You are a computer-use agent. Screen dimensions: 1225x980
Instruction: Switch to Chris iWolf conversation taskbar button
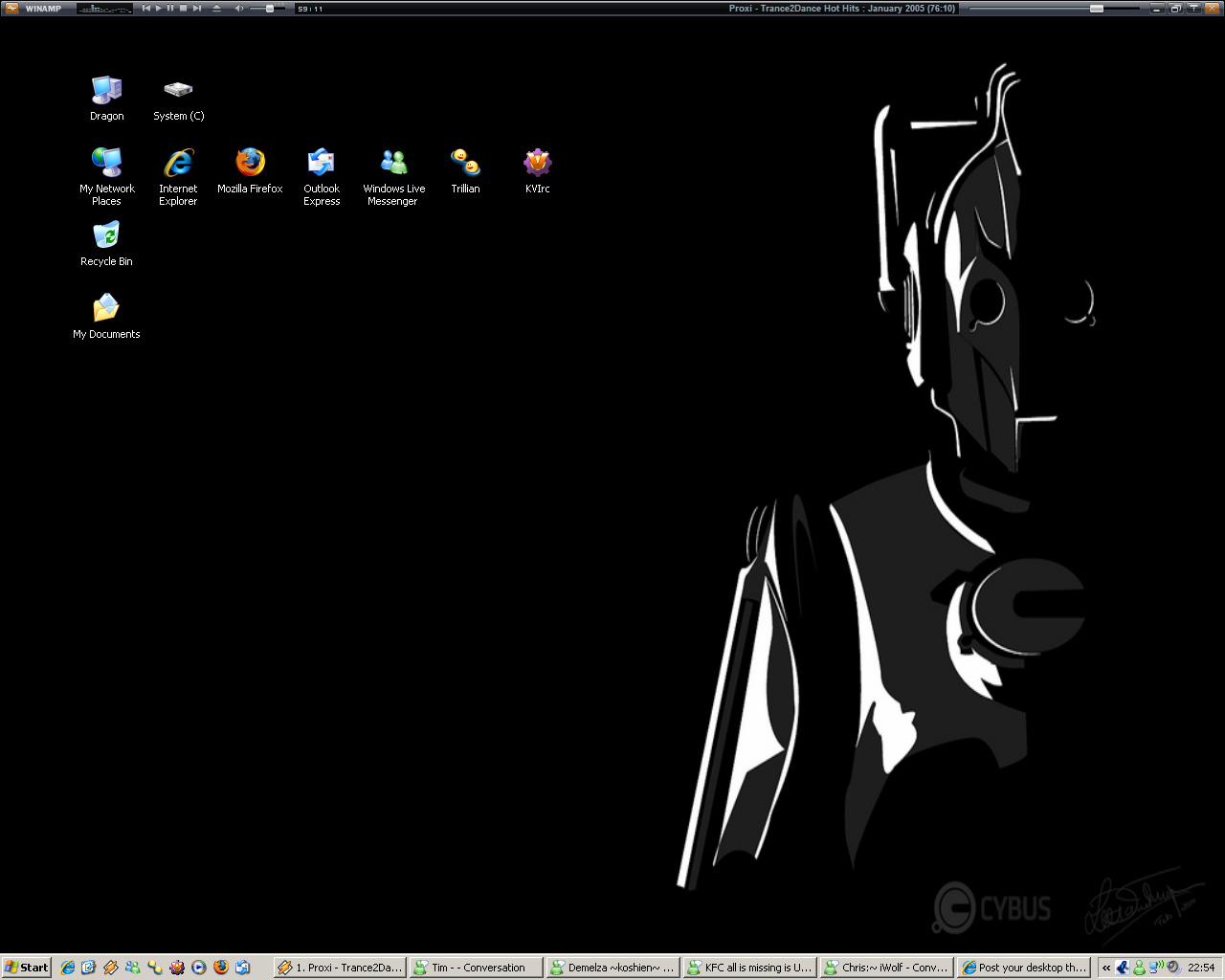click(886, 968)
